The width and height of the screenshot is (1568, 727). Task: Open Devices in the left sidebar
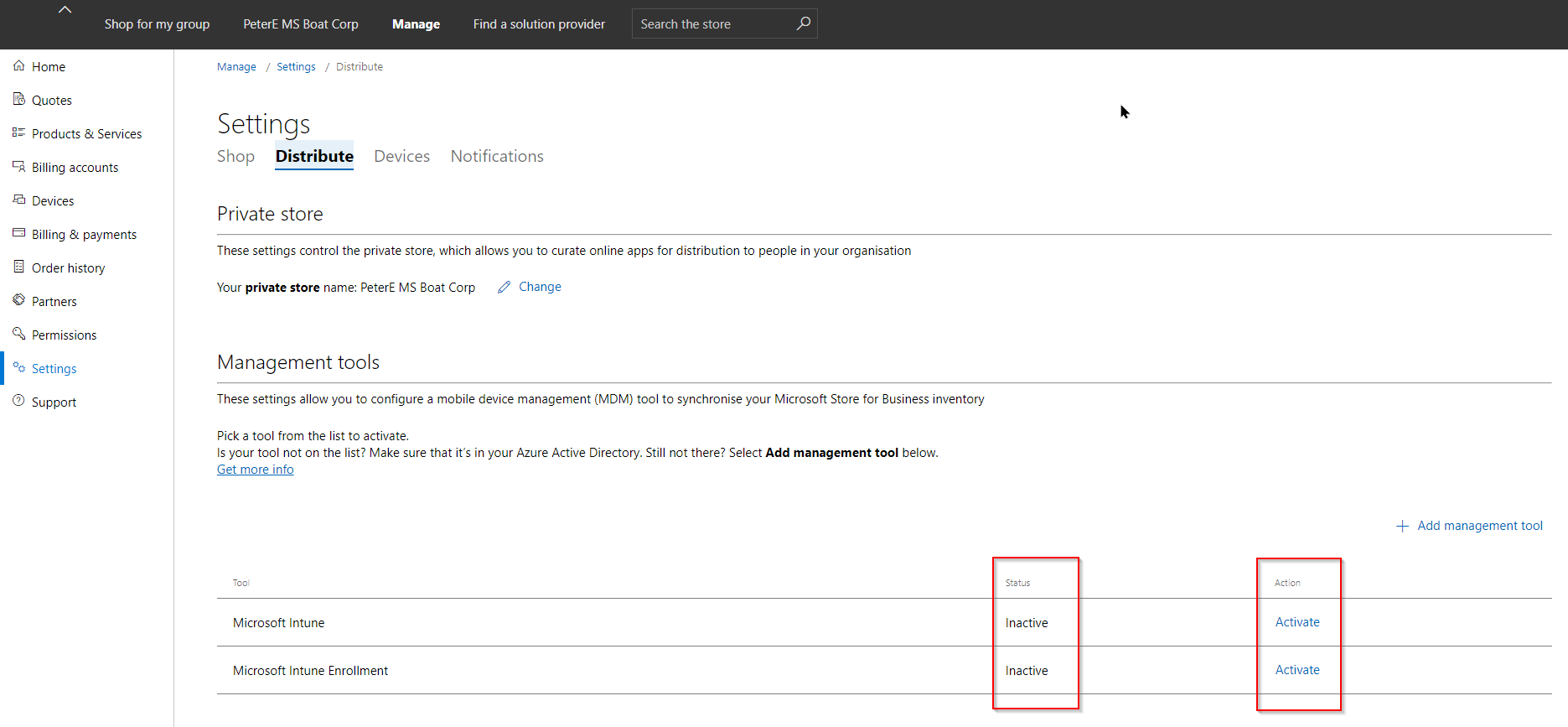coord(53,201)
